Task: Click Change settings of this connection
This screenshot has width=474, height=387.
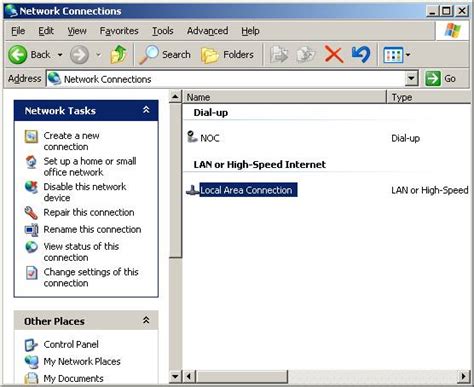Action: [x=91, y=277]
